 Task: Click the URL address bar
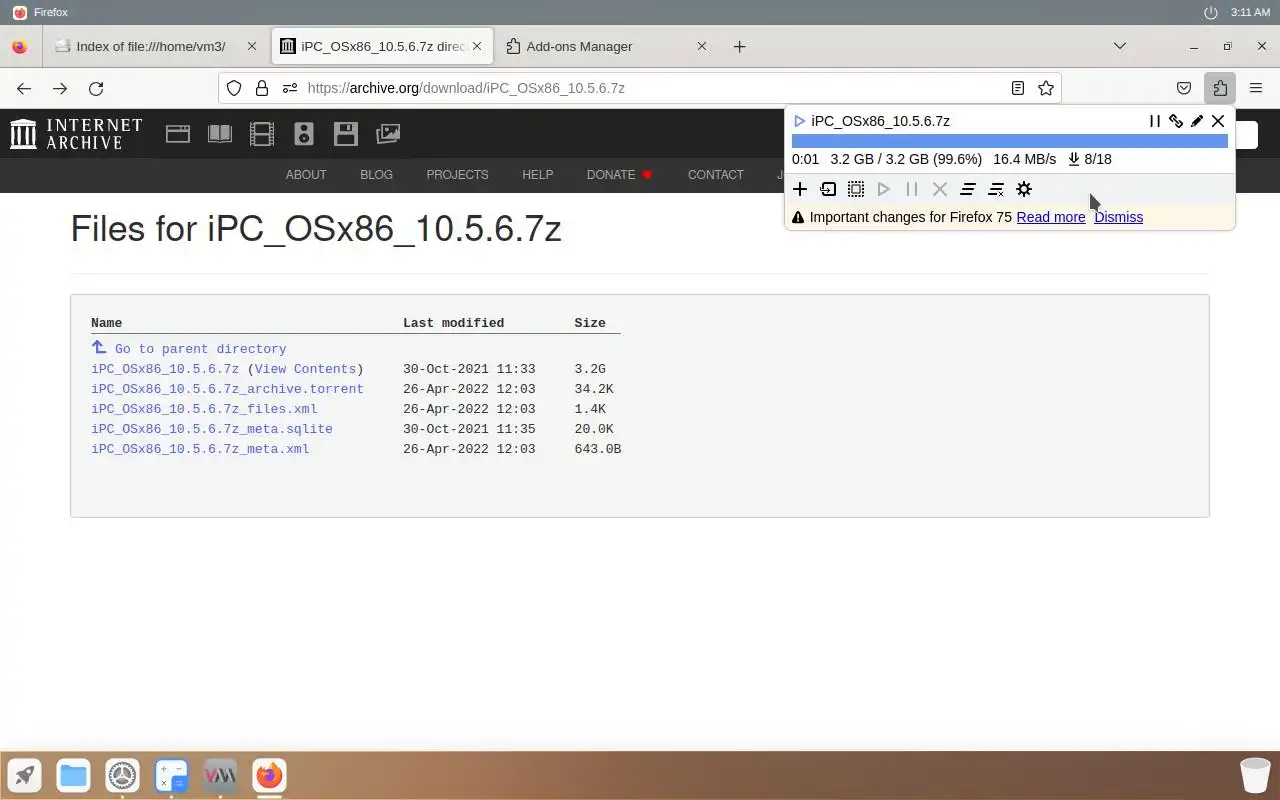640,88
